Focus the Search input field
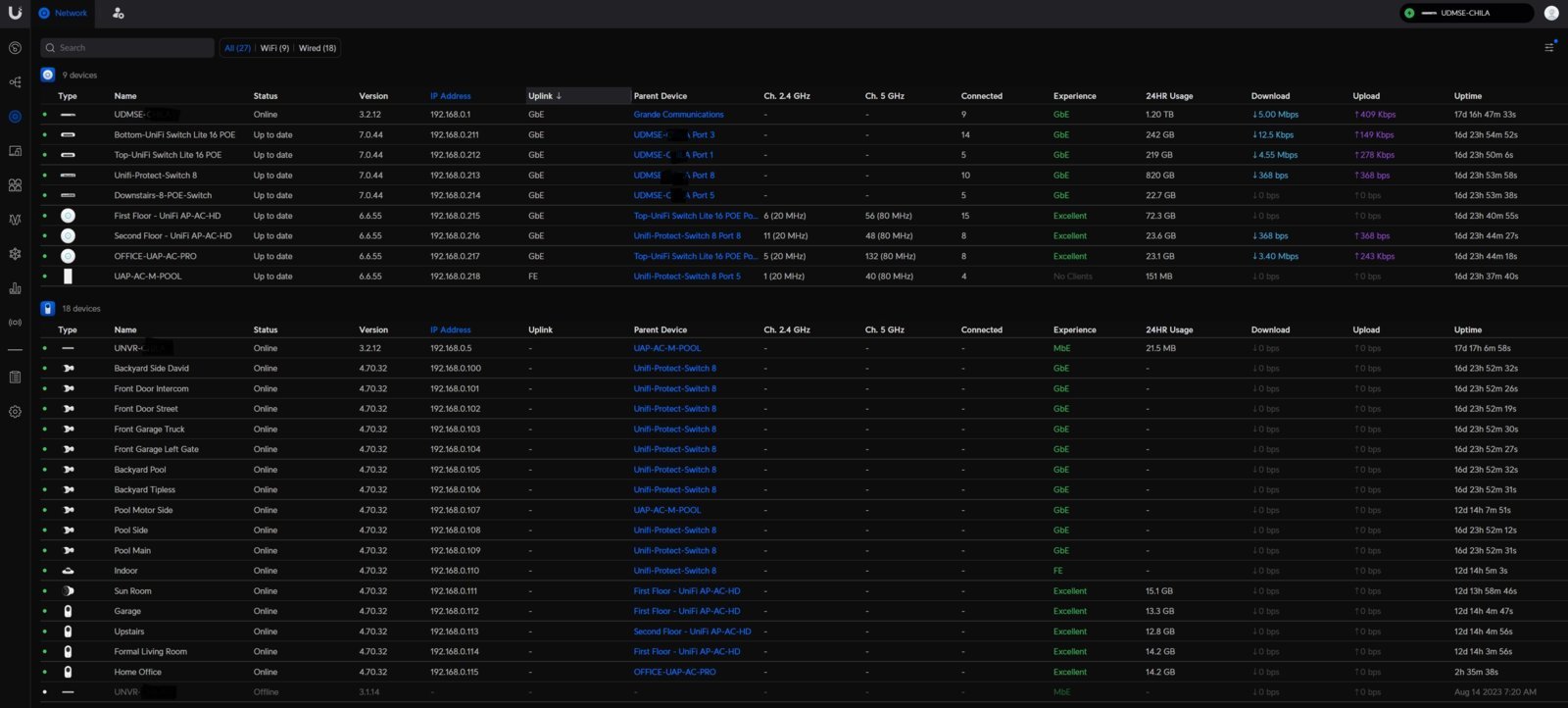This screenshot has width=1568, height=708. click(x=127, y=48)
